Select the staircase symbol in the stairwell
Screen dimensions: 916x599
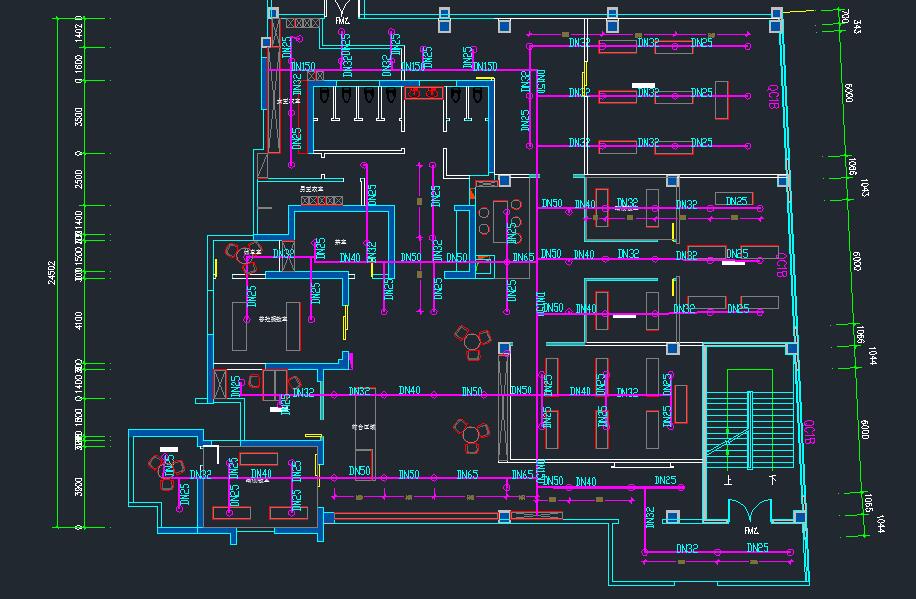point(749,420)
